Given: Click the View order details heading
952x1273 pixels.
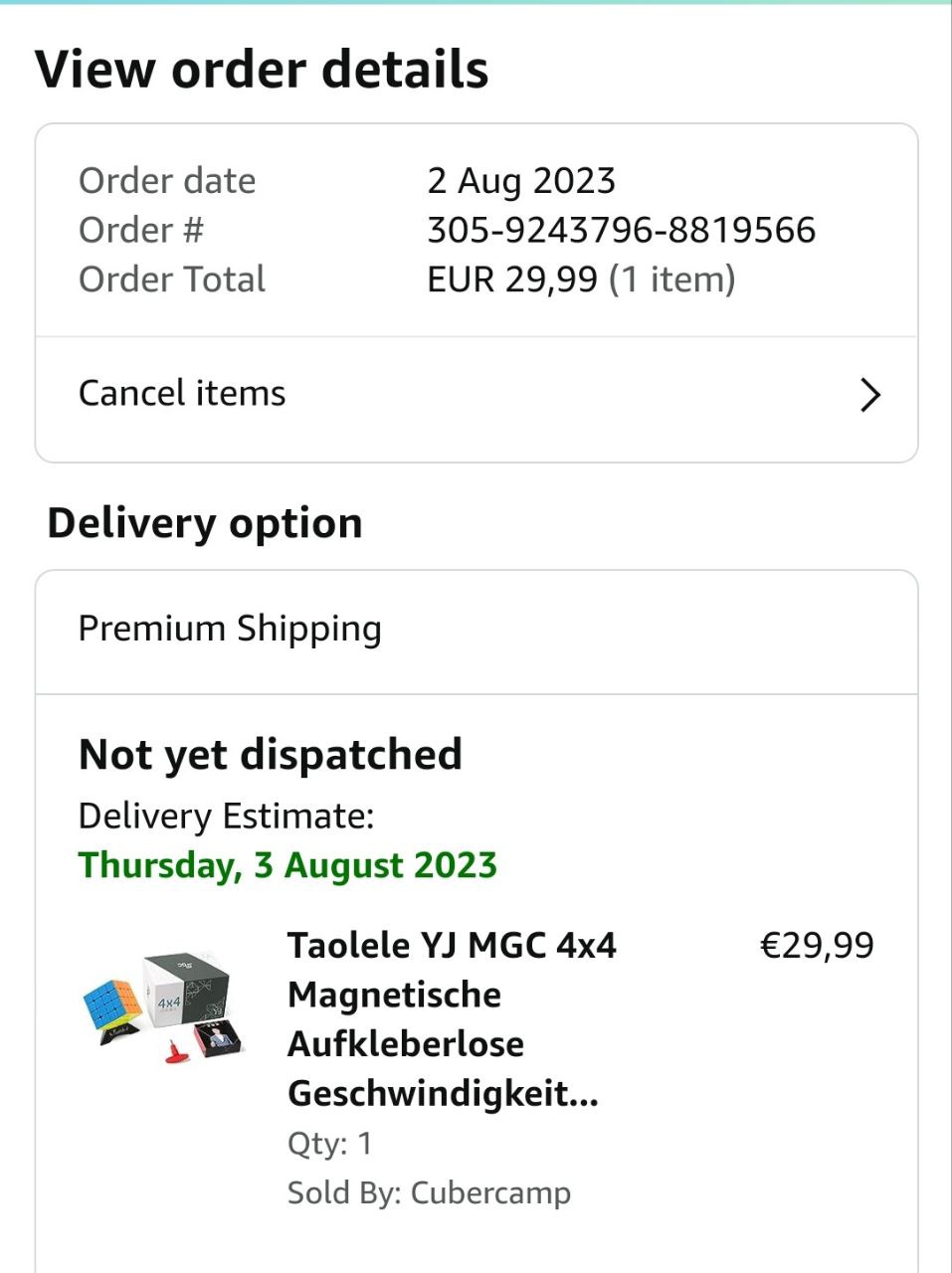Looking at the screenshot, I should pos(262,70).
